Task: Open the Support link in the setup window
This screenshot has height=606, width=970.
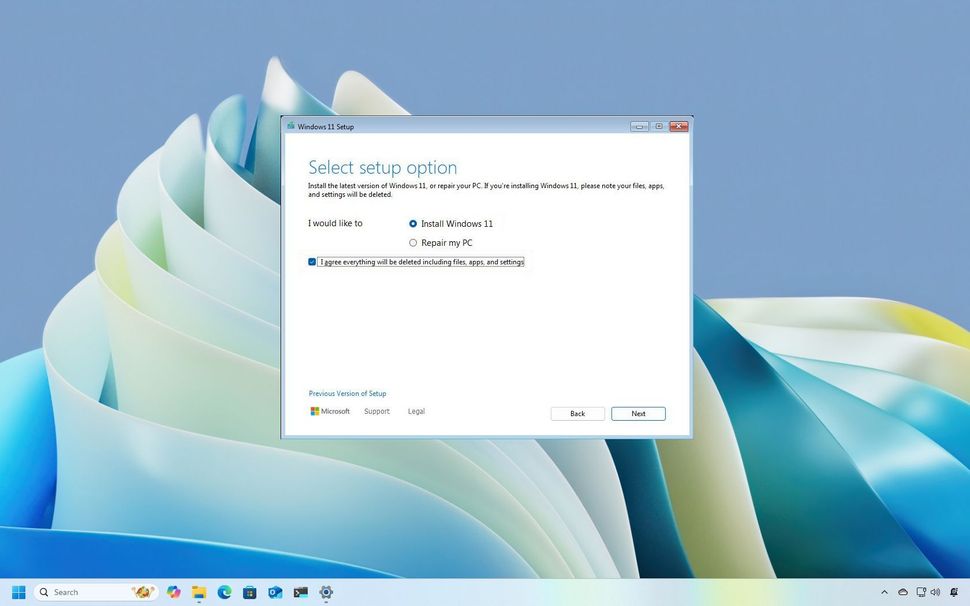Action: click(377, 411)
